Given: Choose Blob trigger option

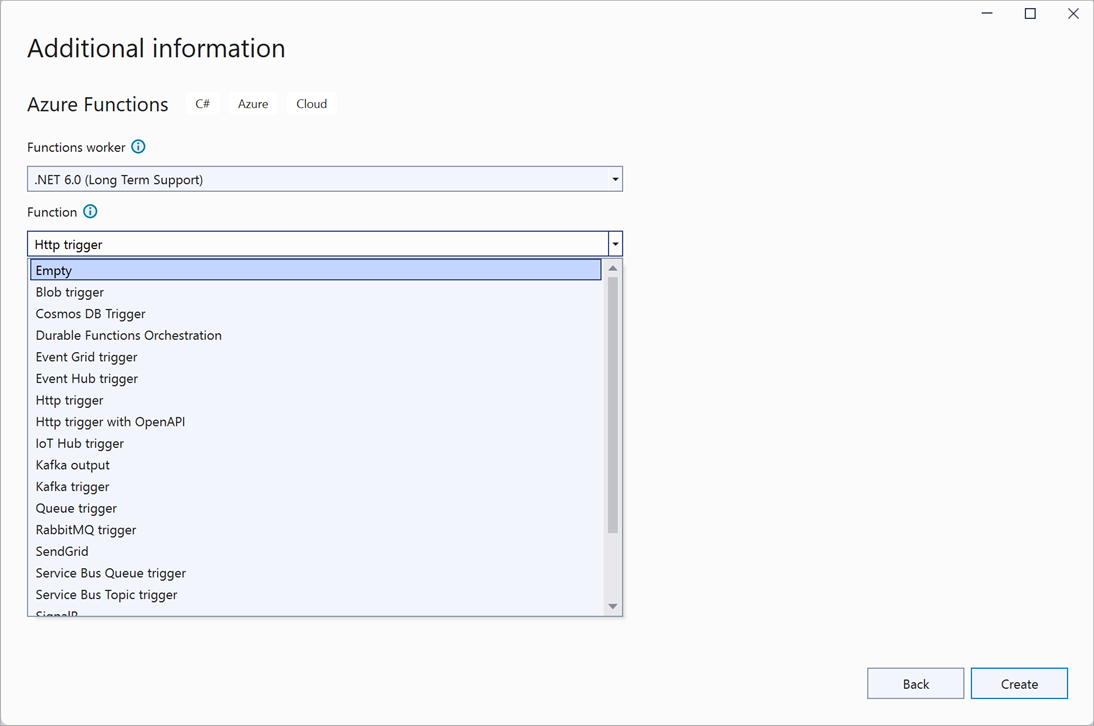Looking at the screenshot, I should click(x=70, y=292).
